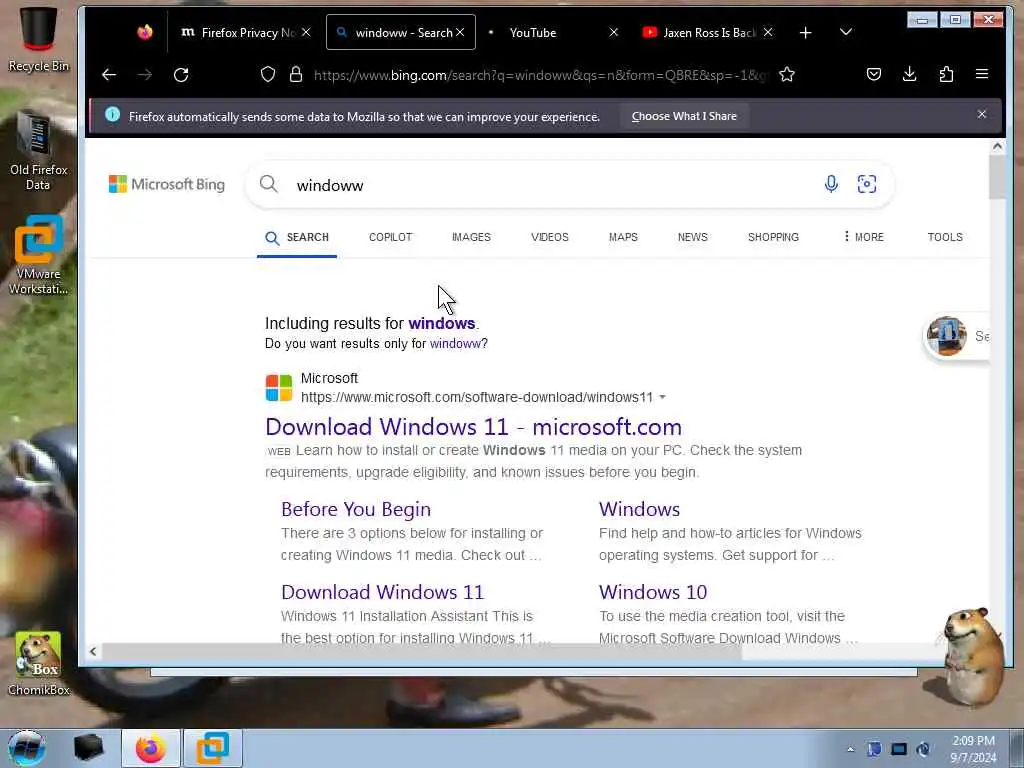Expand the dropdown arrow beside microsoft.com URL

click(662, 397)
